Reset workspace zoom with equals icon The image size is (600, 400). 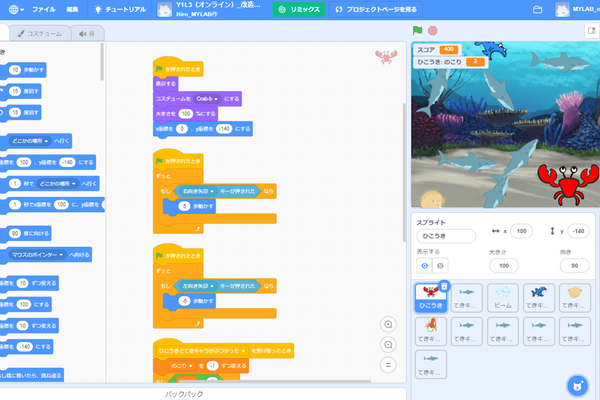tap(388, 365)
